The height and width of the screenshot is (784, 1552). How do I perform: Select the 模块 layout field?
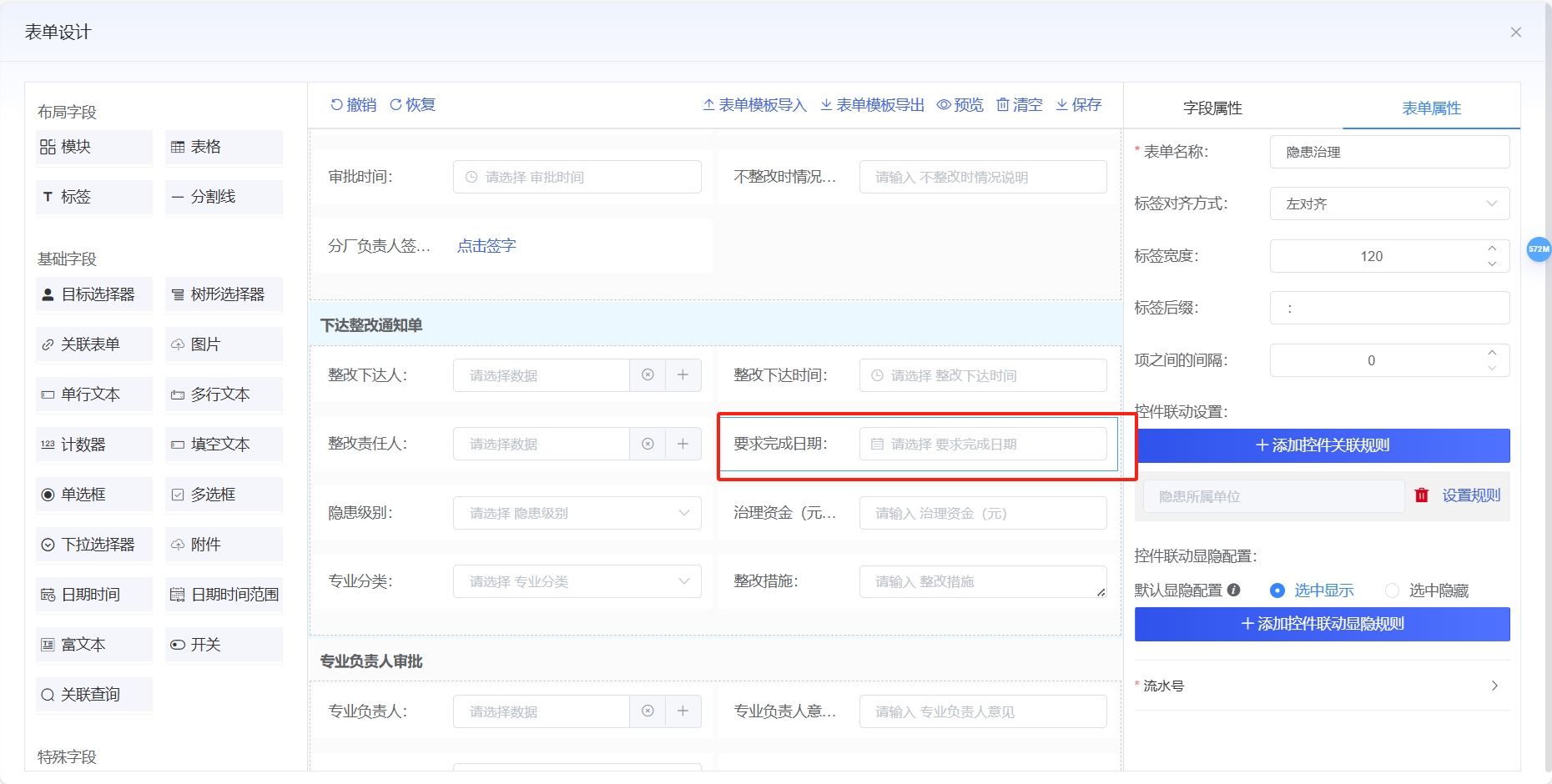[x=93, y=147]
